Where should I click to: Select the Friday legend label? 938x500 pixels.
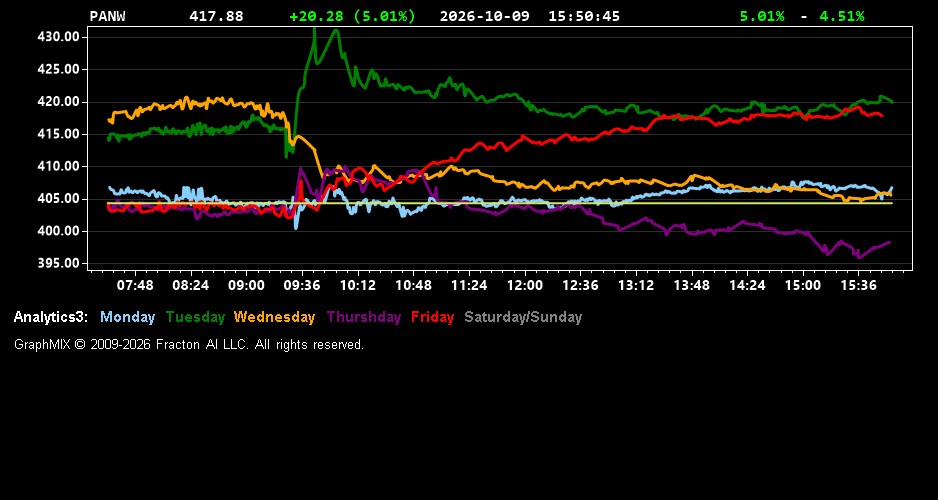[433, 318]
